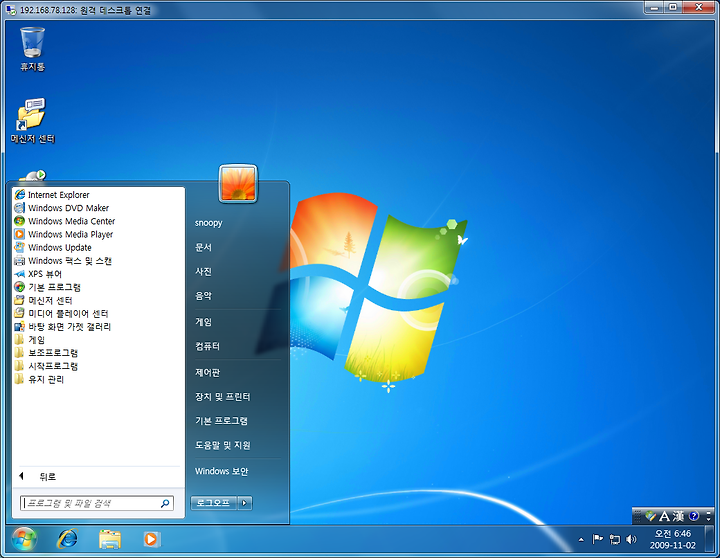Click the clock showing 오전 6:46
The image size is (720, 558).
coord(673,540)
